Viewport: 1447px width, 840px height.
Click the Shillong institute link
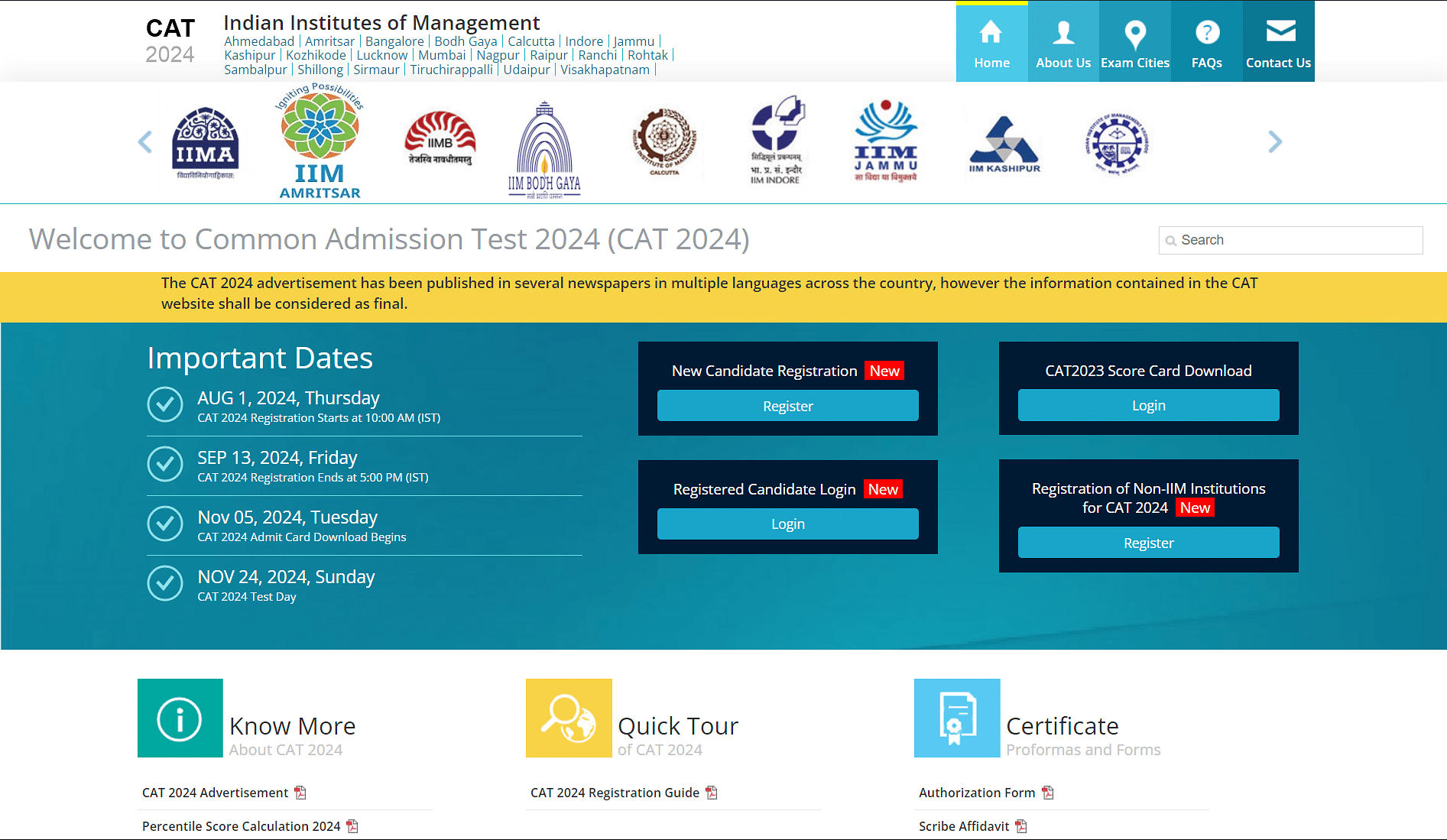tap(320, 70)
